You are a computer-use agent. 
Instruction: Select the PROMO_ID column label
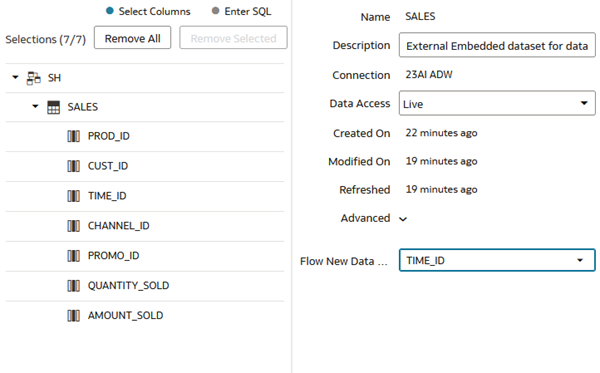(x=114, y=256)
